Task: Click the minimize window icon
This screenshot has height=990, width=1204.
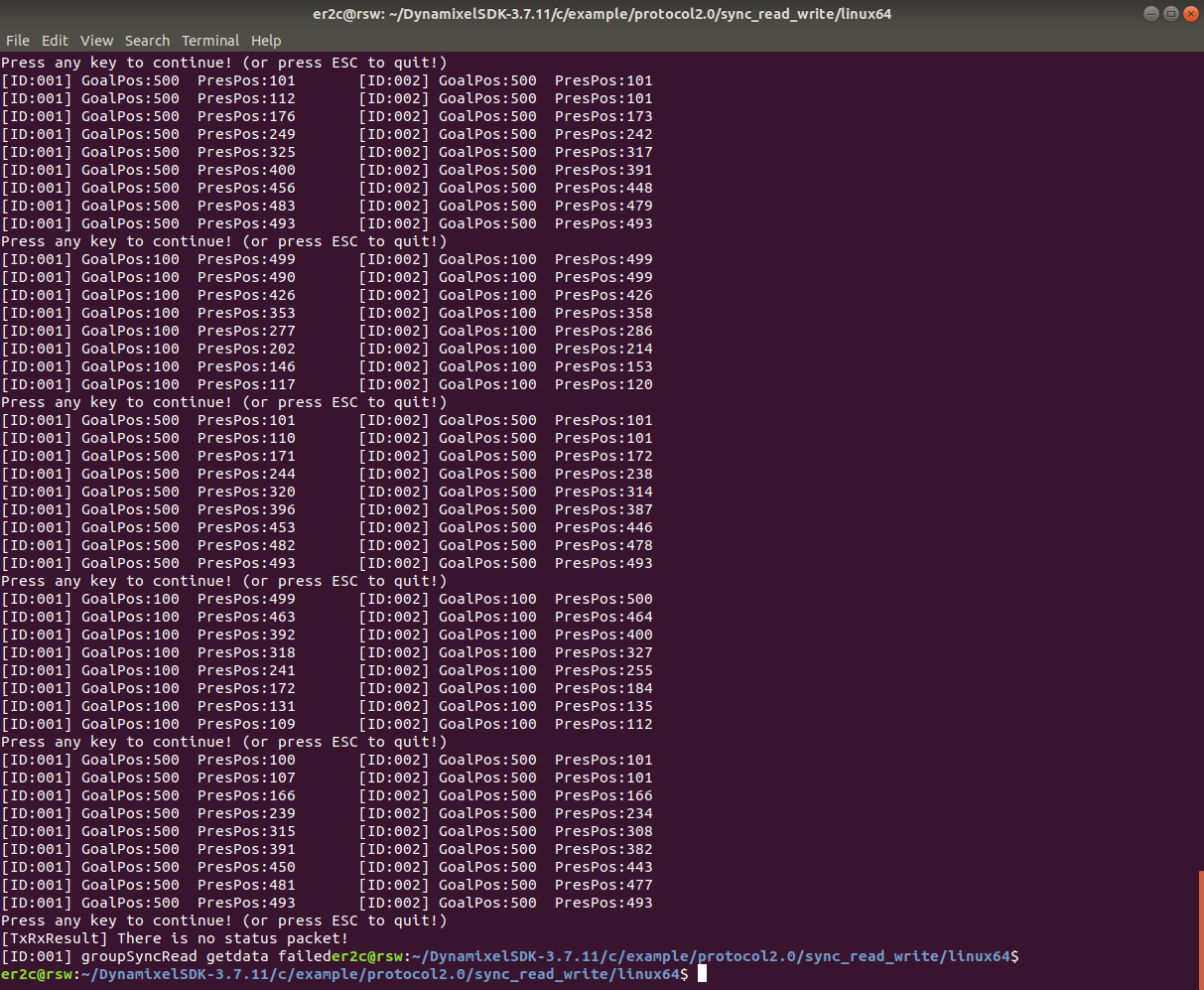Action: (x=1149, y=13)
